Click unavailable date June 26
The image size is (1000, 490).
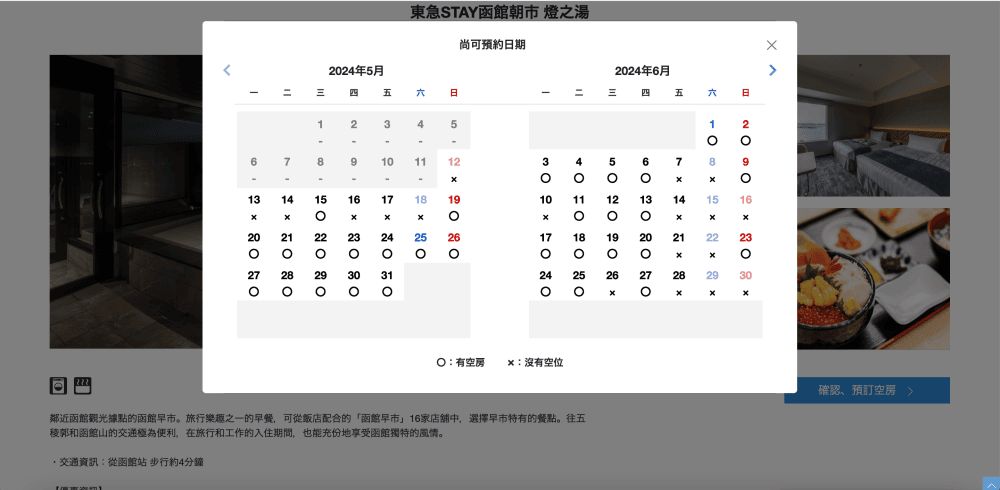point(612,283)
